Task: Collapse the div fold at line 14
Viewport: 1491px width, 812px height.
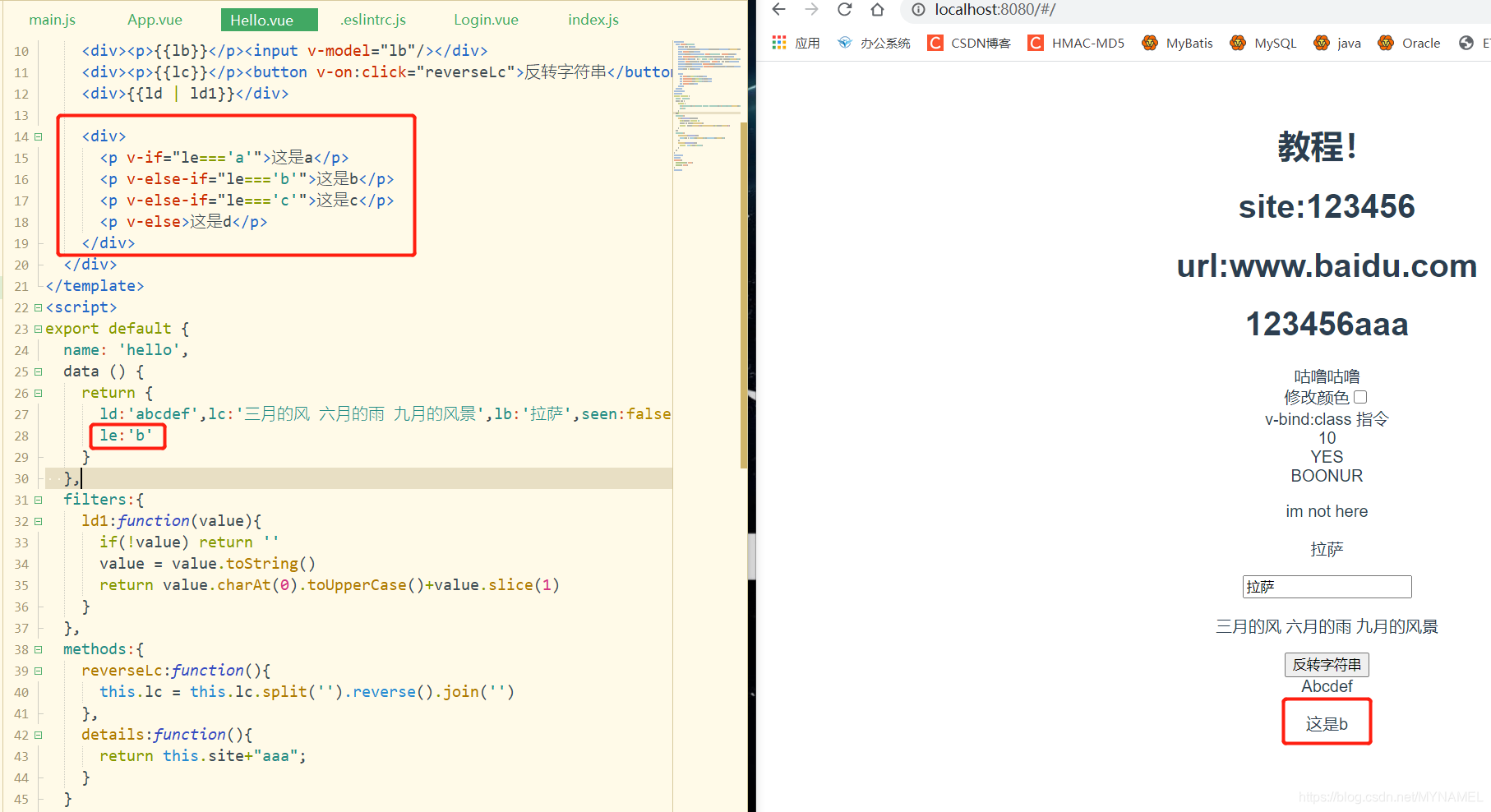Action: (x=38, y=136)
